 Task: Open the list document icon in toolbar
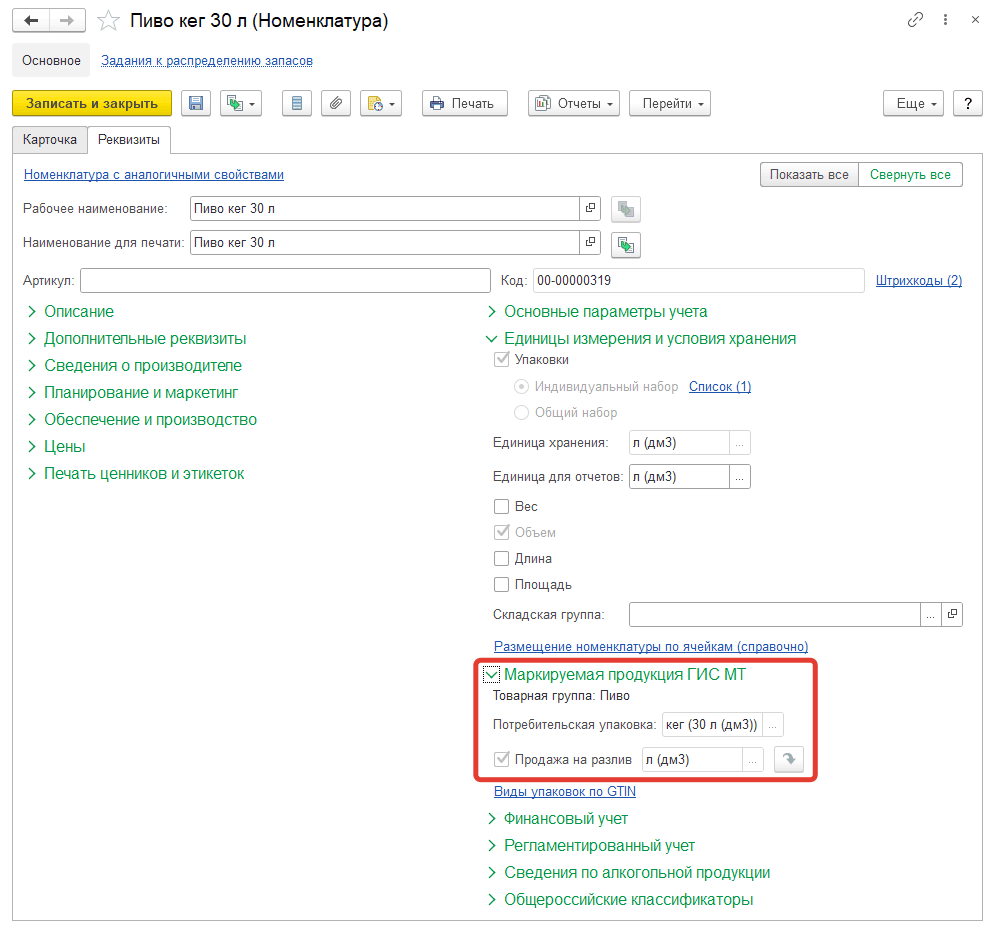click(x=297, y=104)
